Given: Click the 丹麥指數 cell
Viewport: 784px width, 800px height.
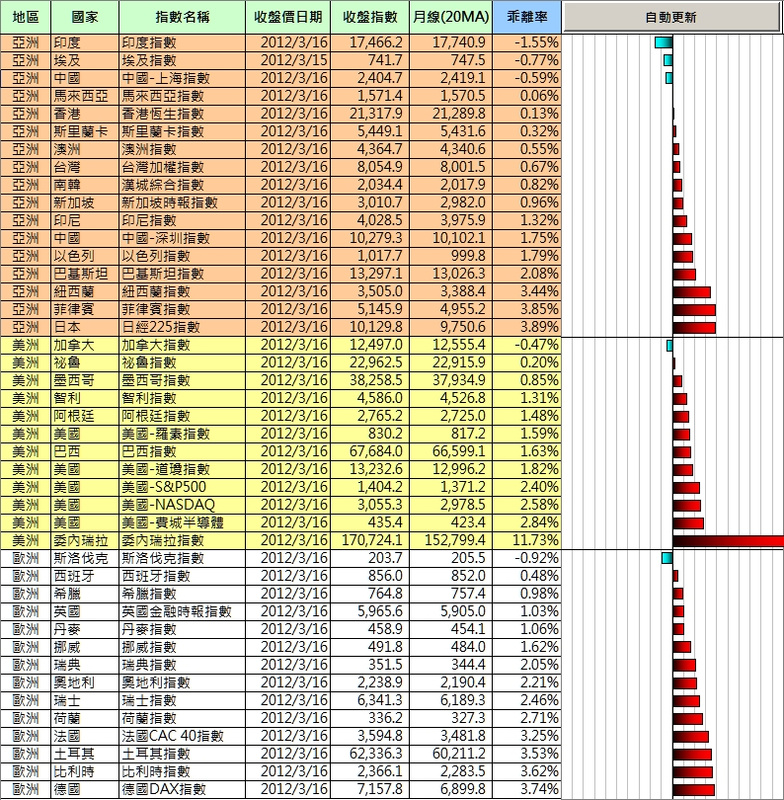Looking at the screenshot, I should 182,629.
